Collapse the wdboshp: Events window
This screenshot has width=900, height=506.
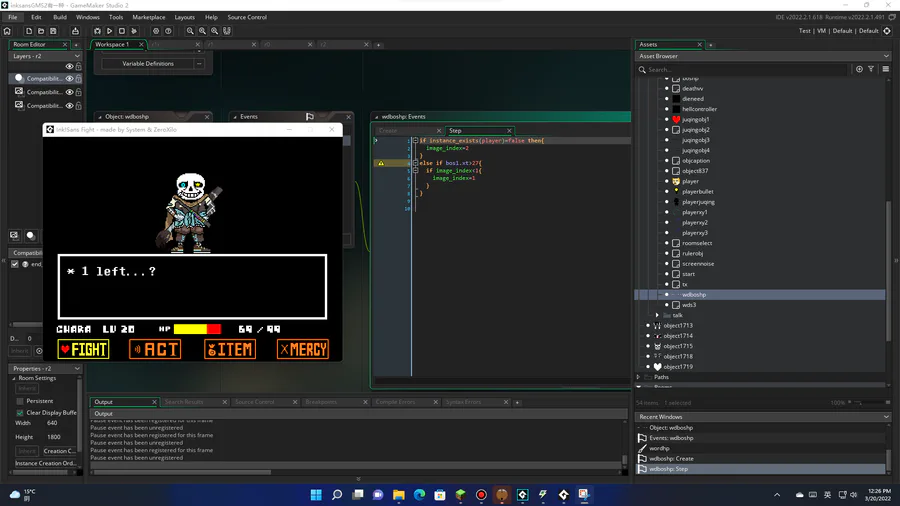pos(377,116)
